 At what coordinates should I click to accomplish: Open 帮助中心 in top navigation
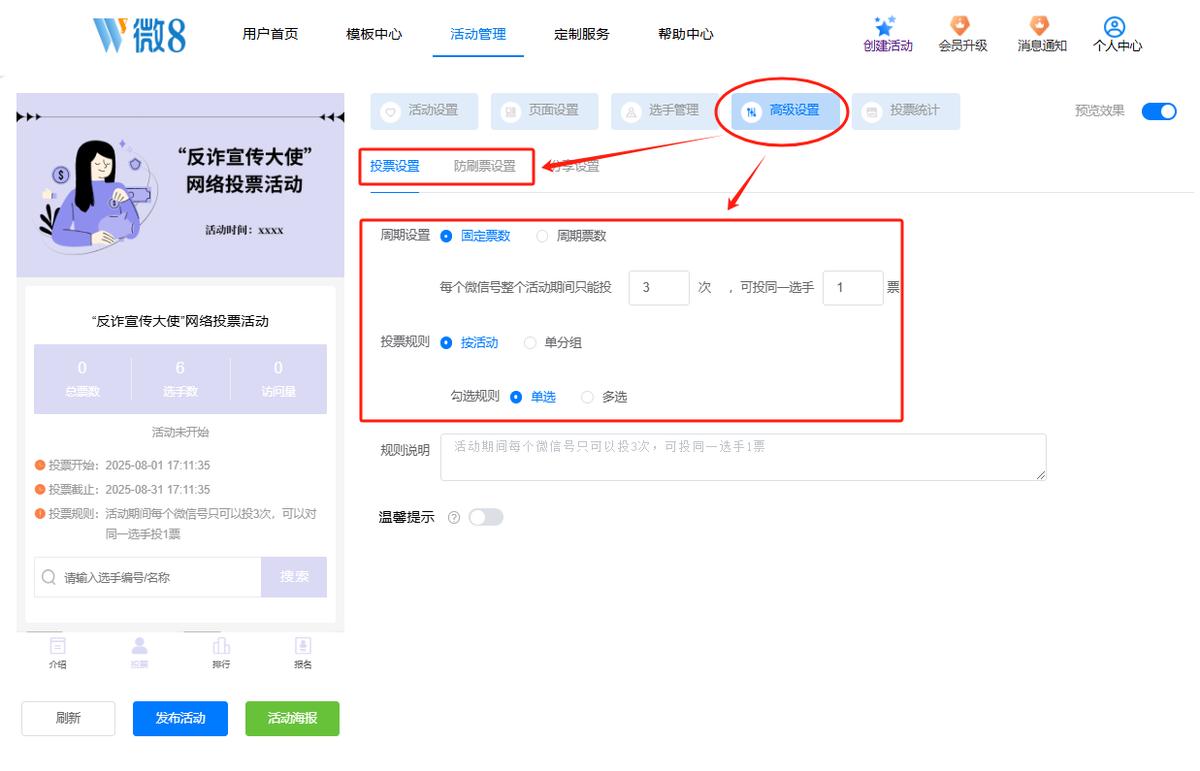686,34
